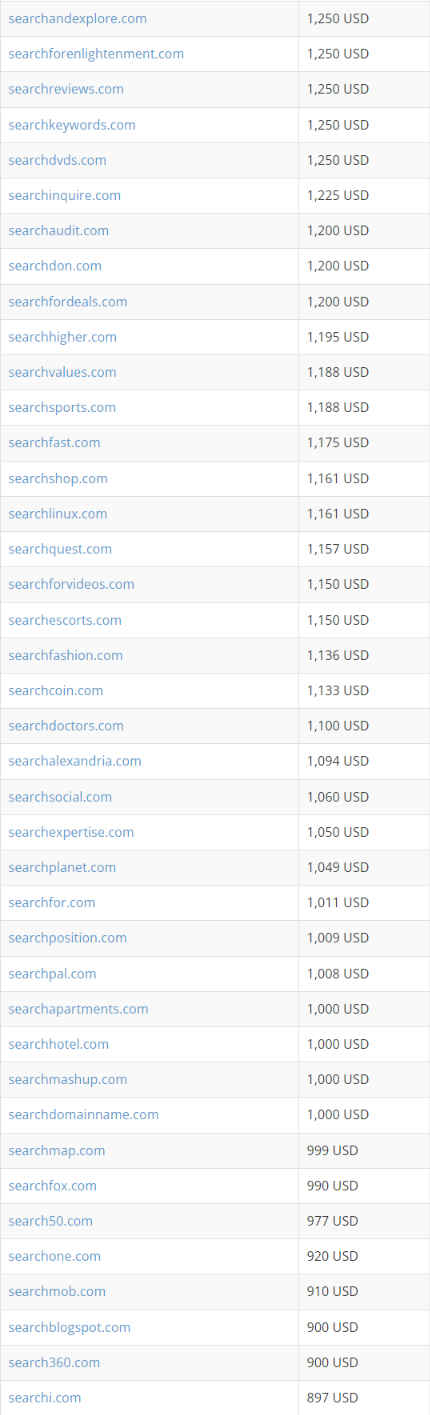Open searchhigher.com listing

(62, 337)
